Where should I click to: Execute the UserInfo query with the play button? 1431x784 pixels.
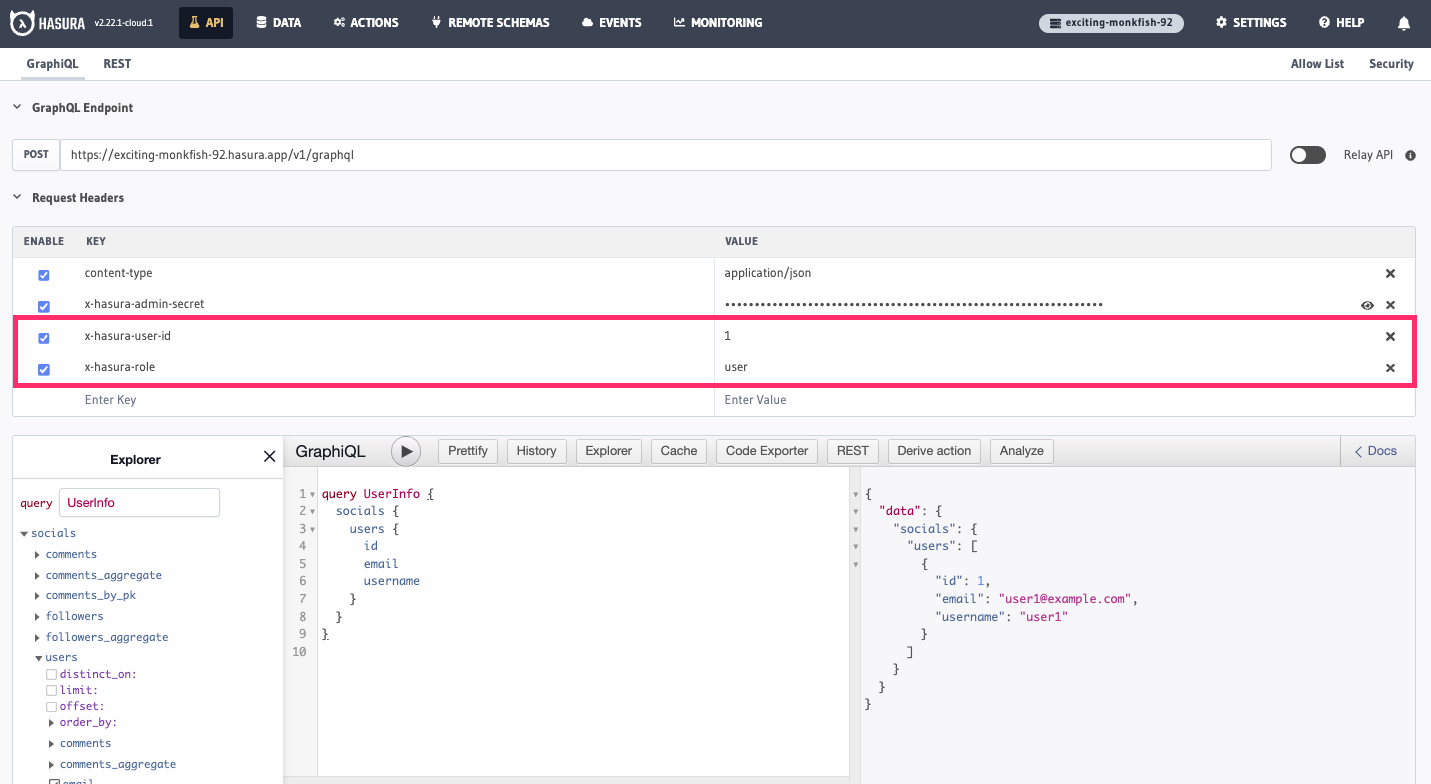click(x=405, y=451)
